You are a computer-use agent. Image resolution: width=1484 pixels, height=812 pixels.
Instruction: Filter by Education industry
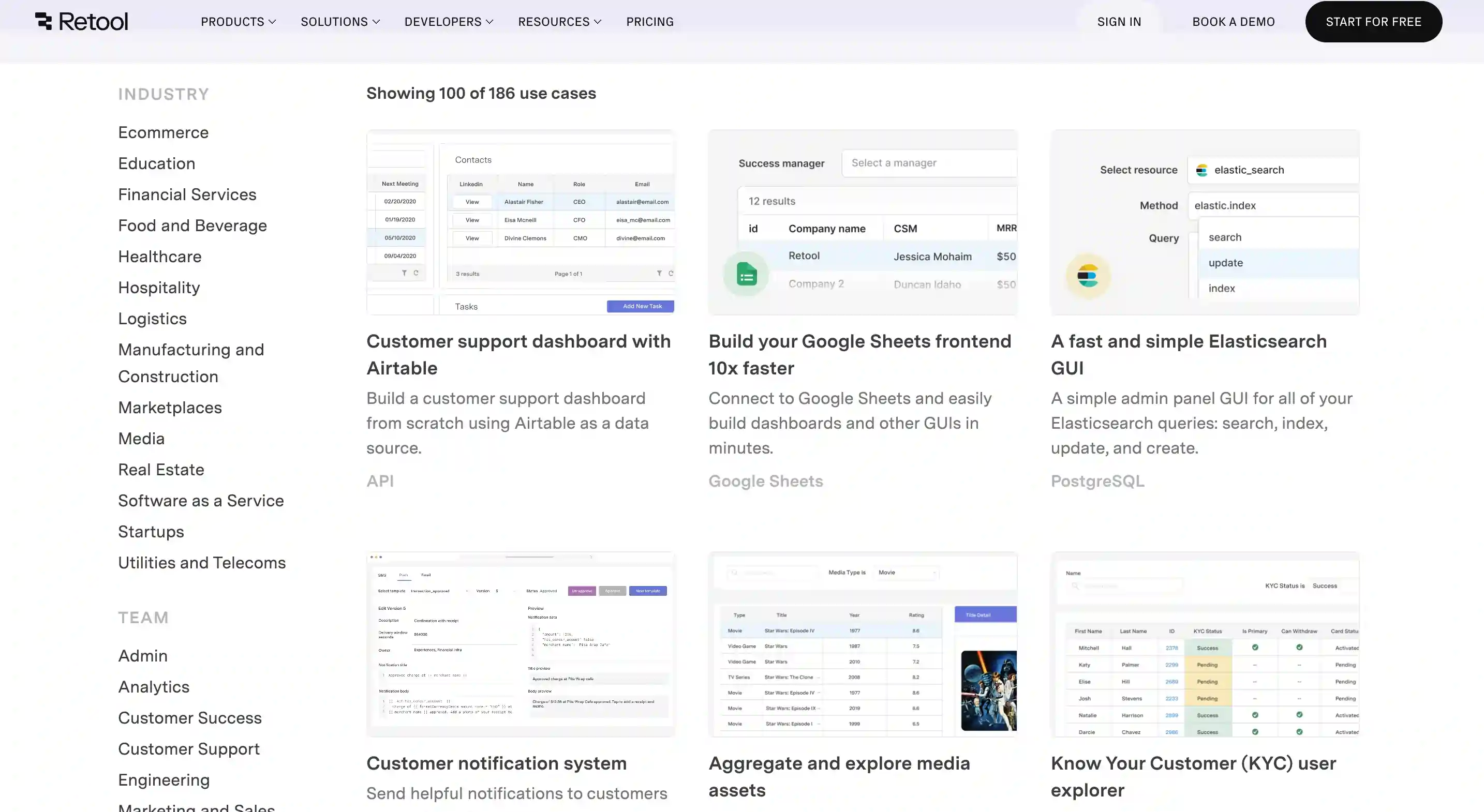[x=157, y=163]
